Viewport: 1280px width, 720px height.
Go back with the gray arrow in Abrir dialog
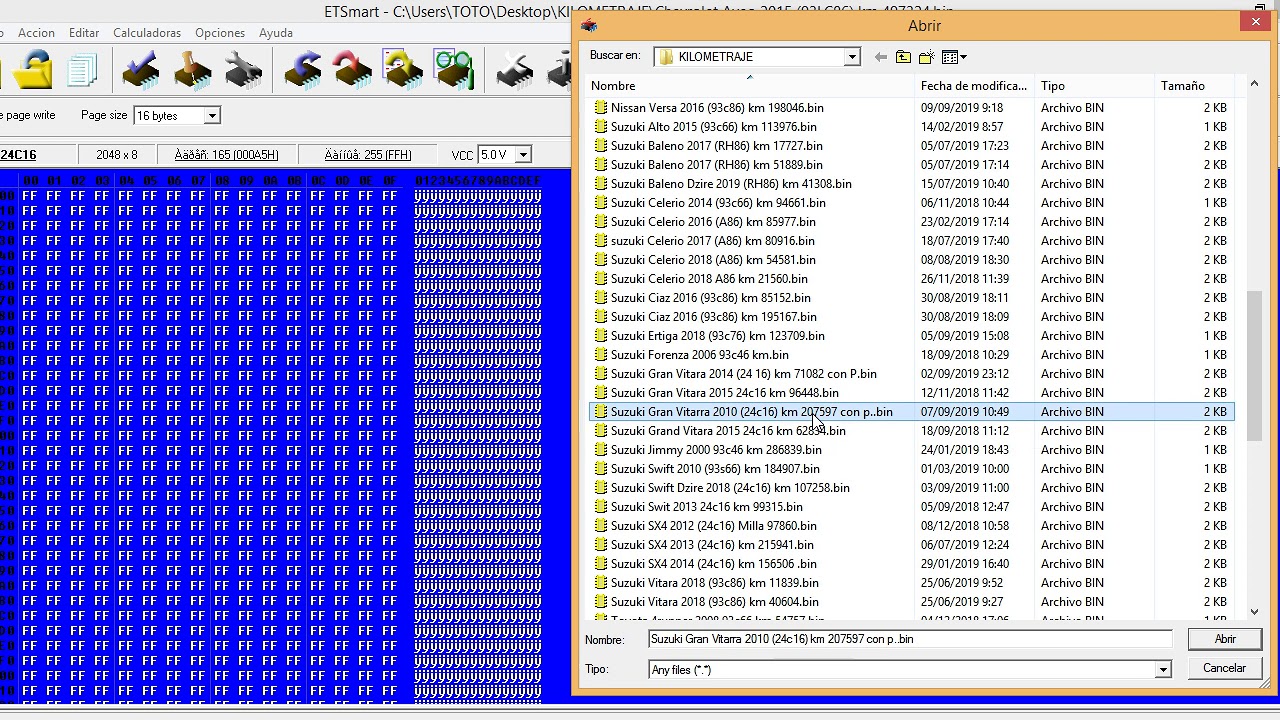point(880,57)
